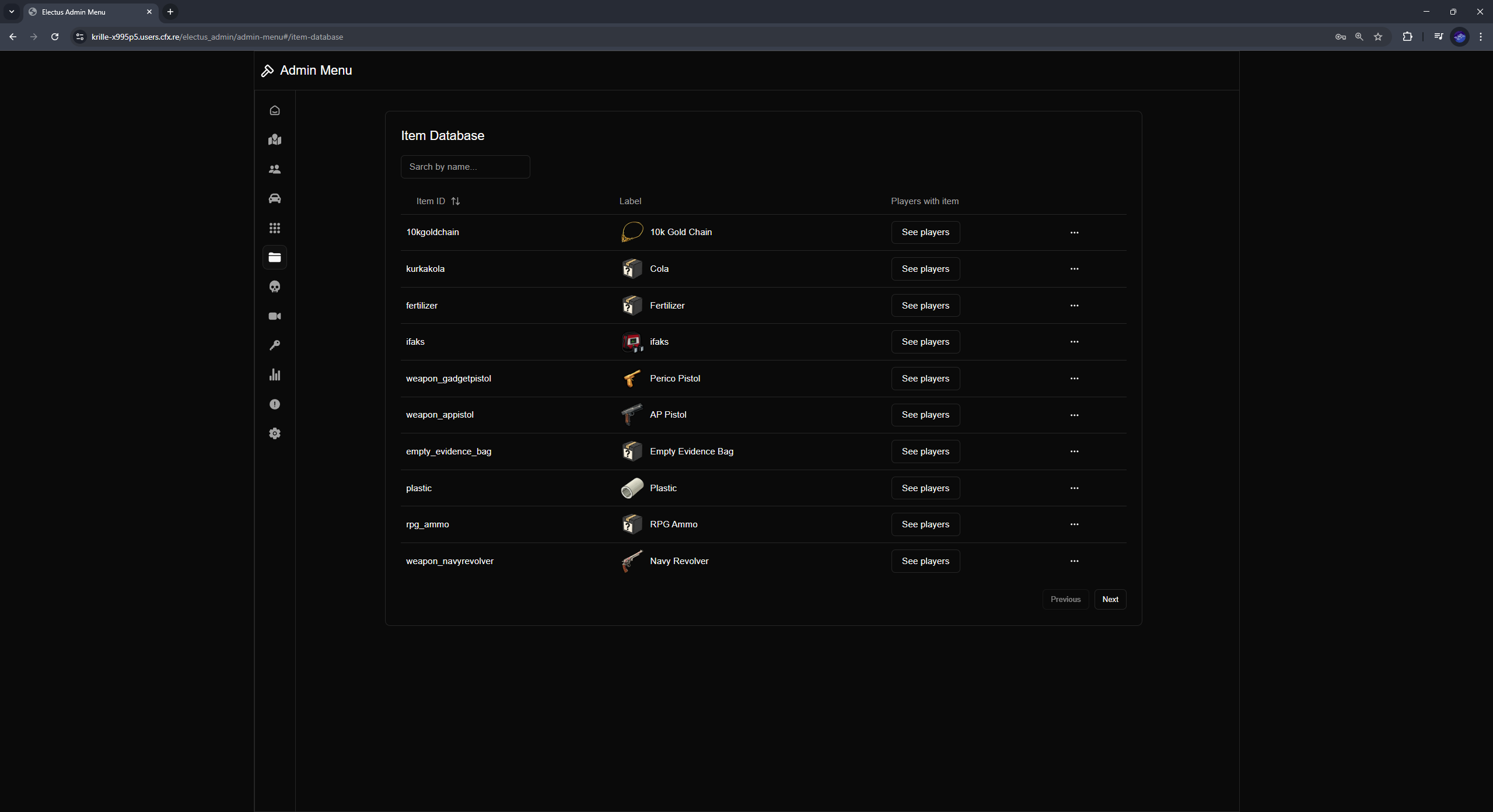The image size is (1493, 812).
Task: Open more options for weapon_appistol row
Action: pyautogui.click(x=1074, y=415)
